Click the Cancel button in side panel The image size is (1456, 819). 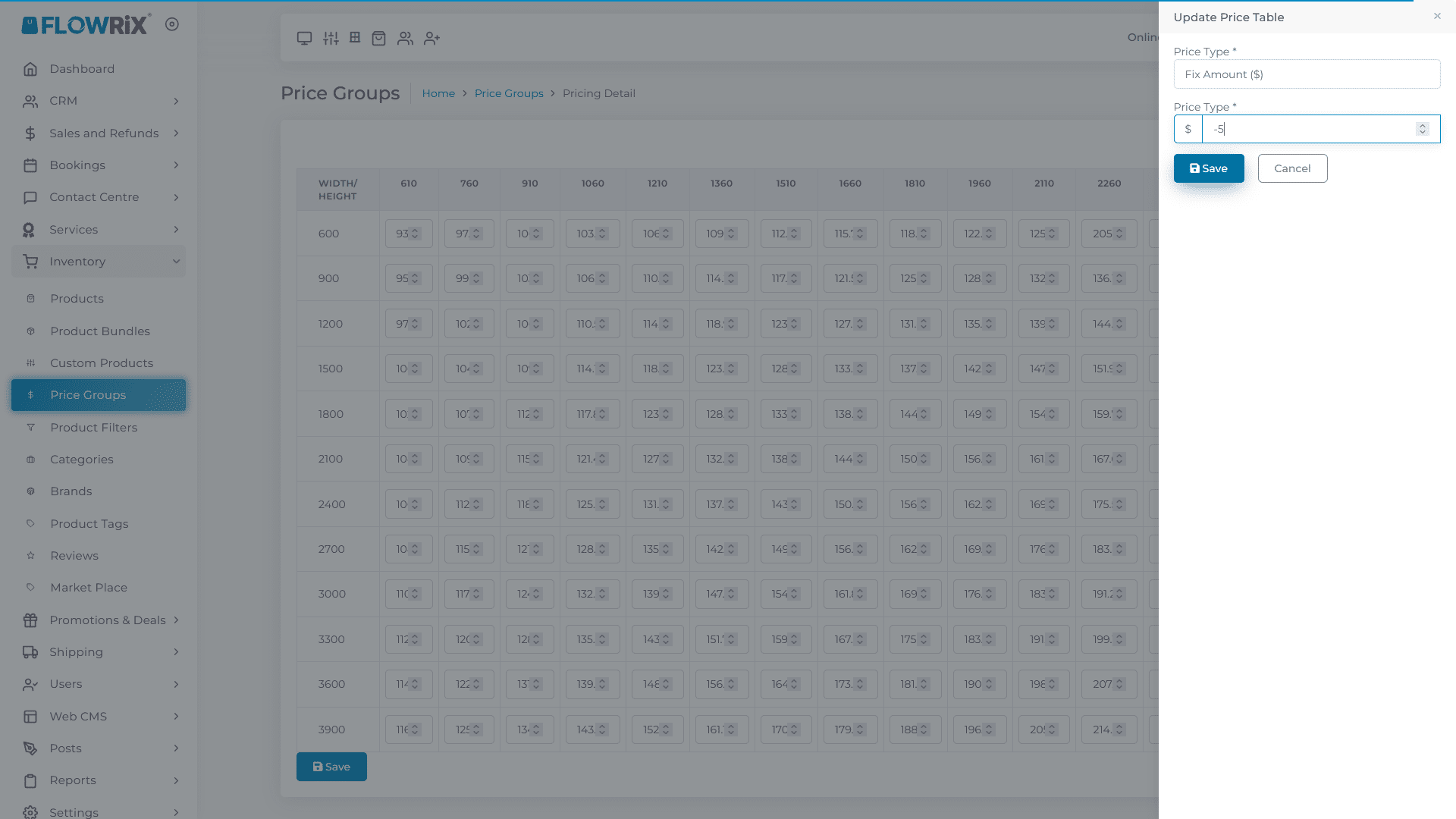[x=1291, y=168]
